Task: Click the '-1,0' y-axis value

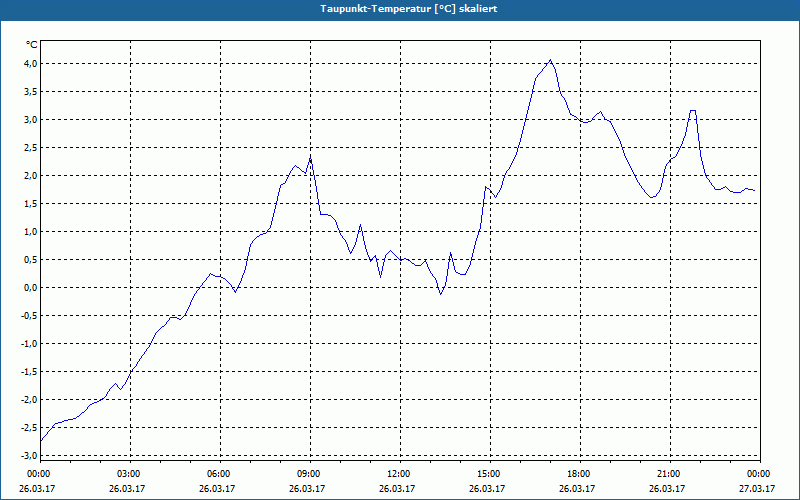Action: click(x=29, y=343)
